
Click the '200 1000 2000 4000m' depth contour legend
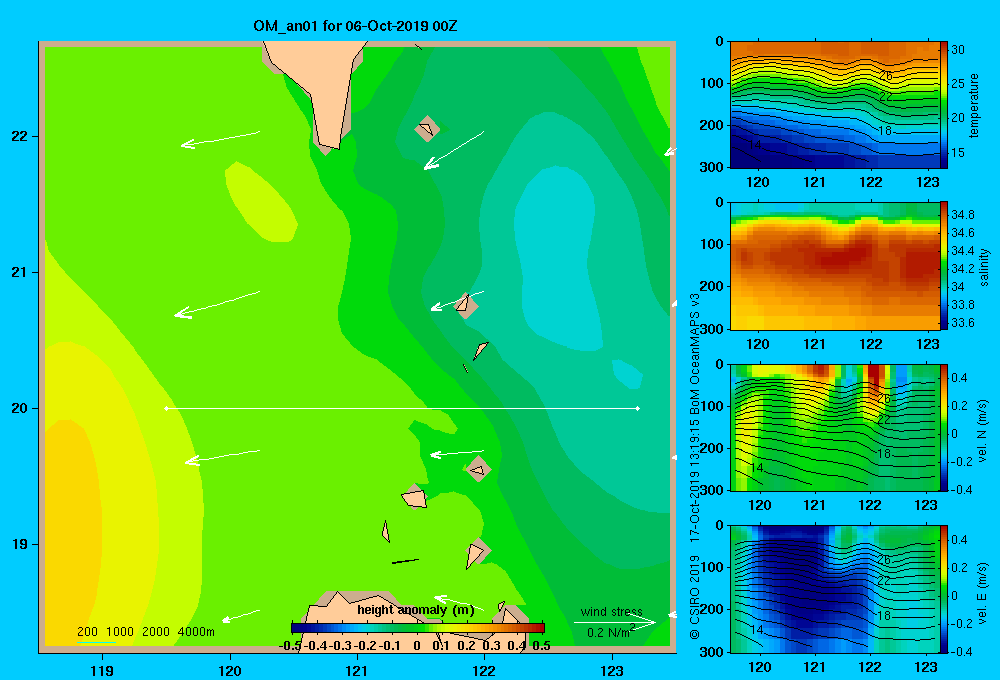[145, 632]
